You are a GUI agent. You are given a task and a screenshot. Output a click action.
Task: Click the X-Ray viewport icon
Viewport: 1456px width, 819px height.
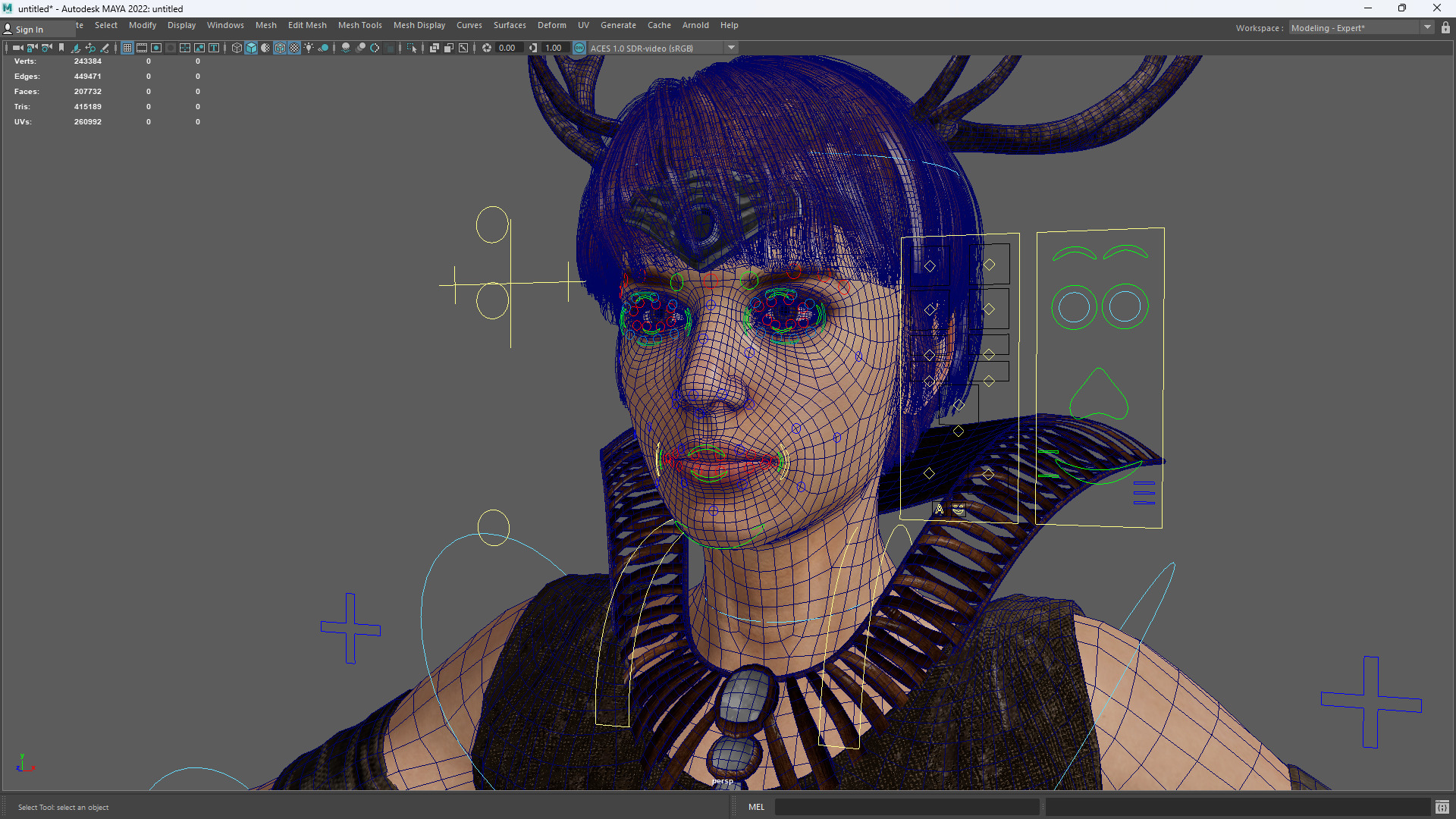coord(435,48)
